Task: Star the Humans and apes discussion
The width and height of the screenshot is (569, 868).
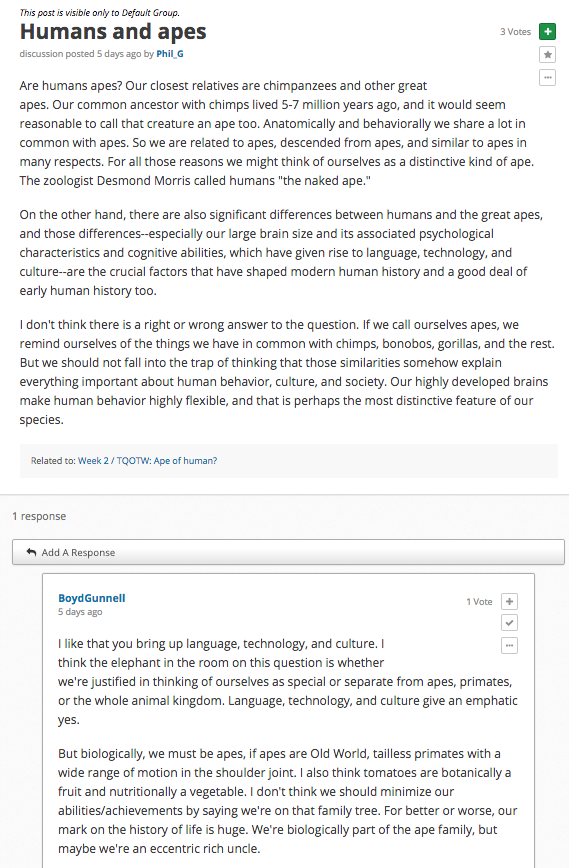Action: (x=547, y=54)
